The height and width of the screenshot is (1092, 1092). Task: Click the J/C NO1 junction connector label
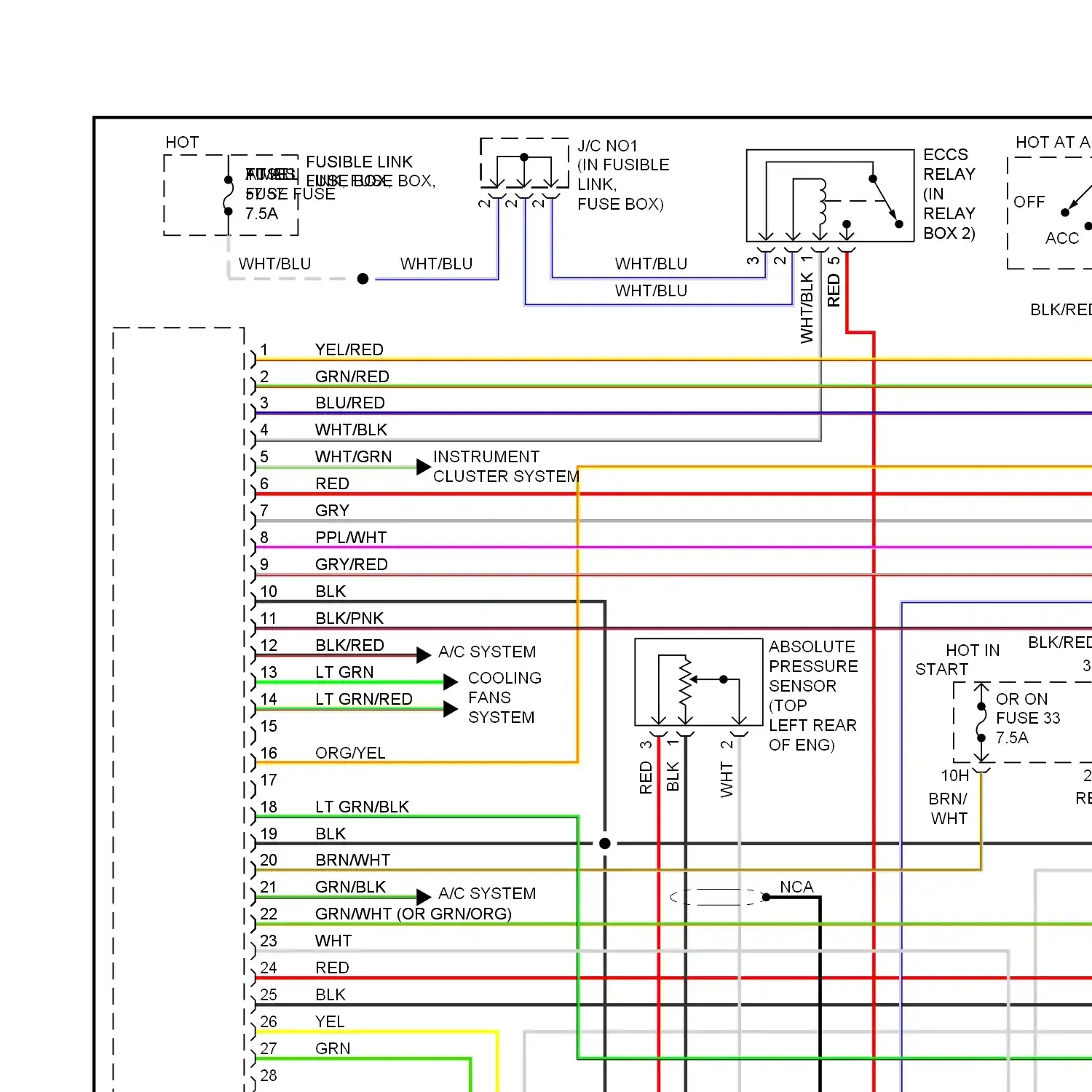pos(623,175)
